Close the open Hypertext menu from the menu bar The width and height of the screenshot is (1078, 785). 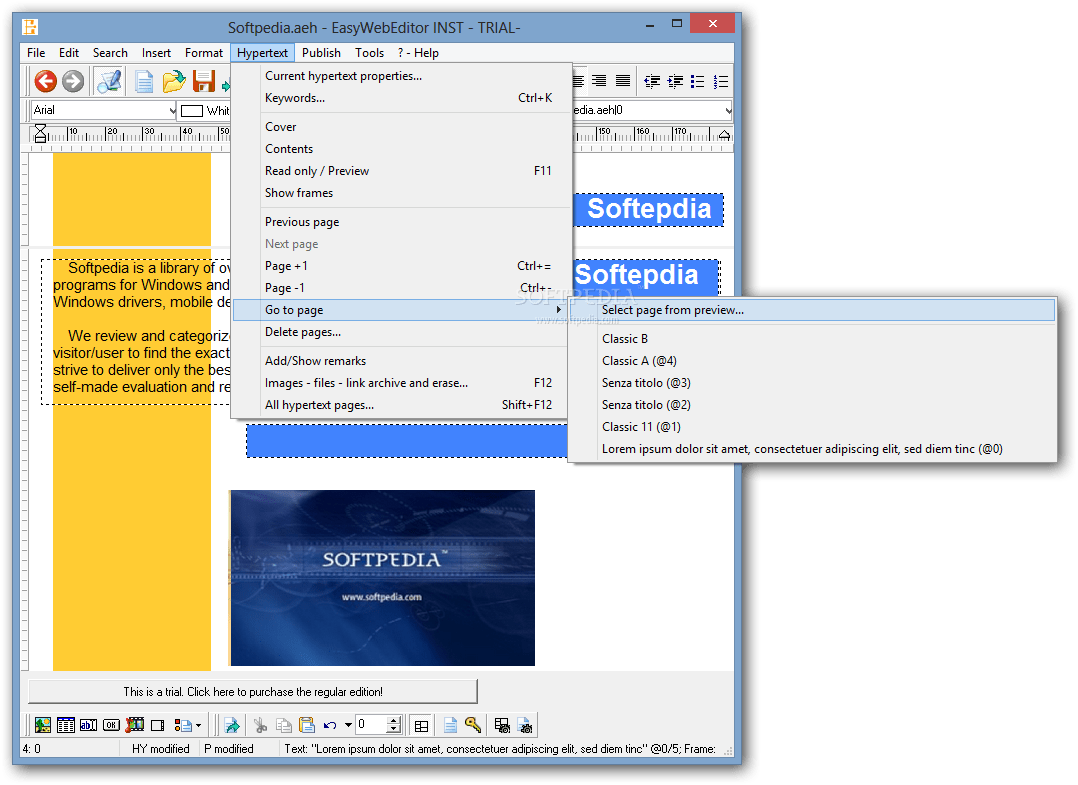262,53
